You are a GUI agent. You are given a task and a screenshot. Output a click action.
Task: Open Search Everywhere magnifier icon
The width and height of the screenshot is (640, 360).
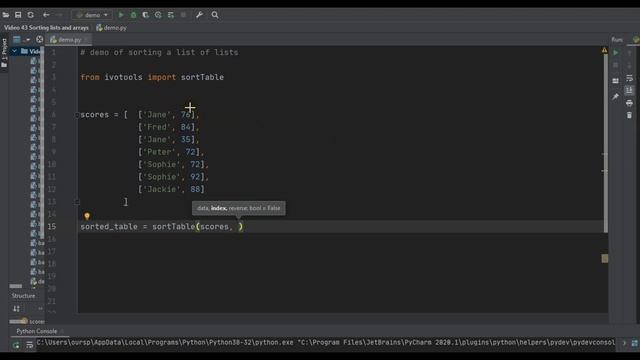[215, 15]
